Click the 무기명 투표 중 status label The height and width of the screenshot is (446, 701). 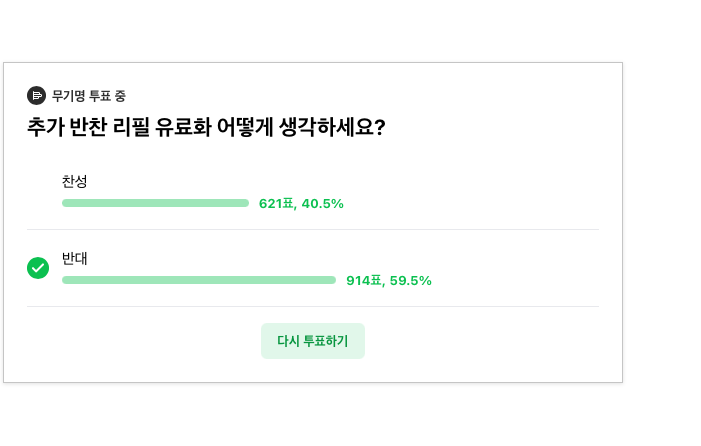coord(88,96)
